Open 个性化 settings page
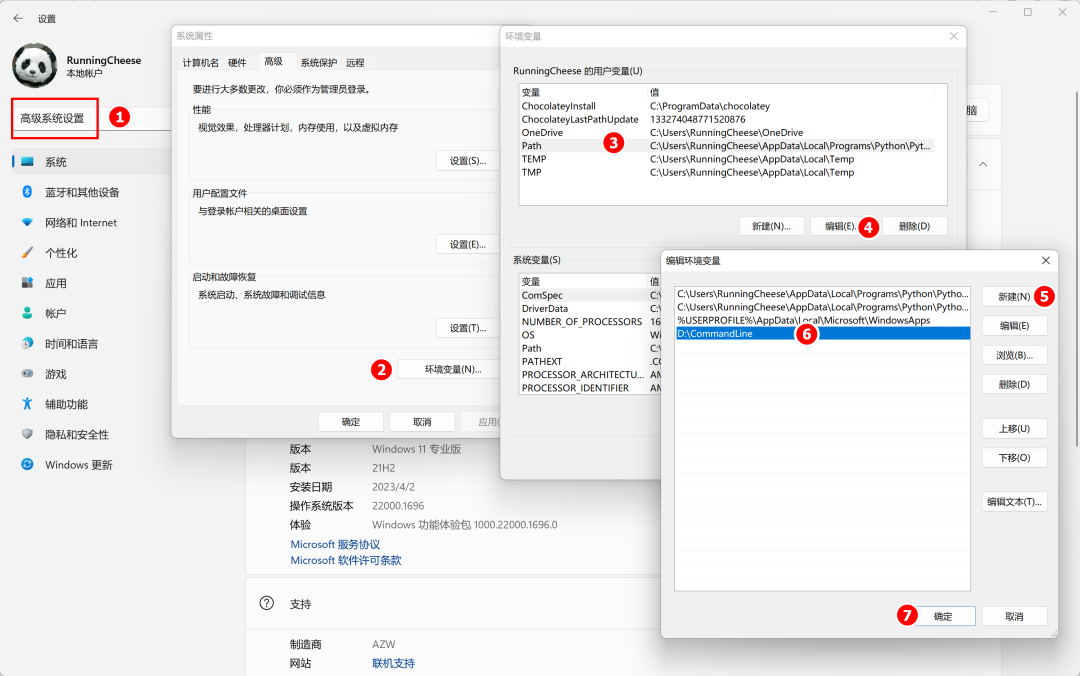 (61, 253)
